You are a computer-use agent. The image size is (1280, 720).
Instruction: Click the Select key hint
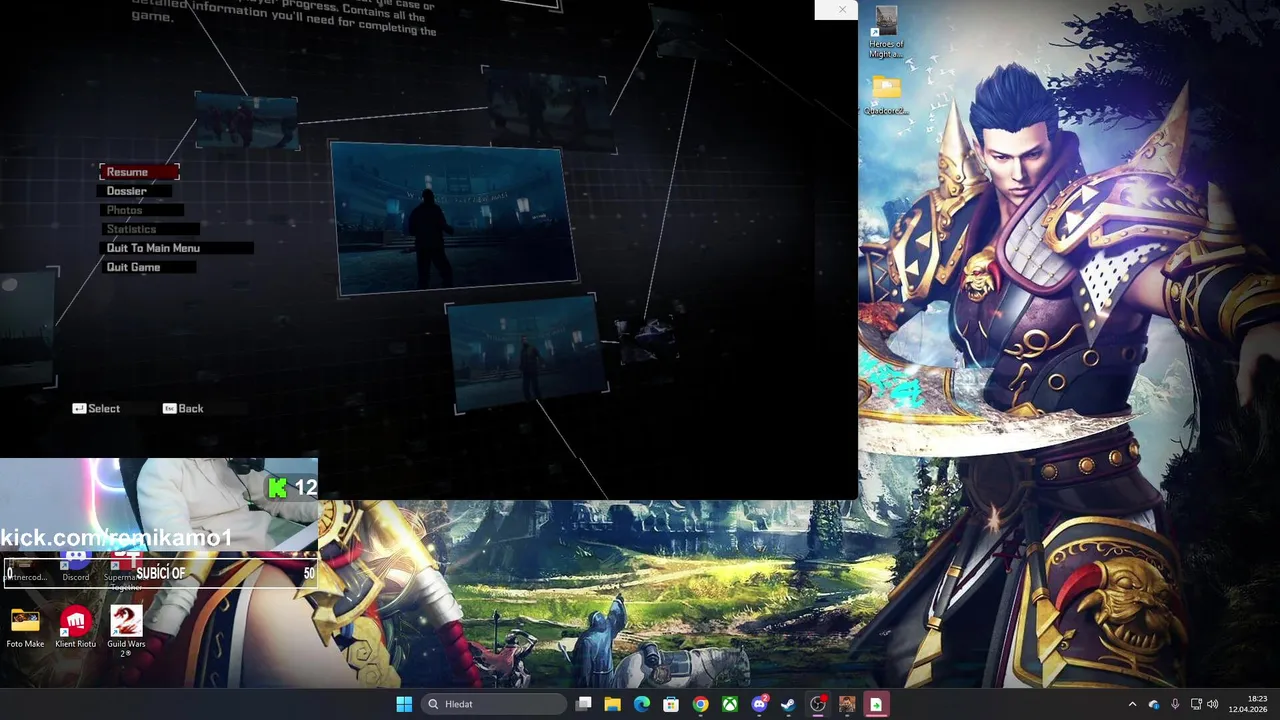pos(96,408)
